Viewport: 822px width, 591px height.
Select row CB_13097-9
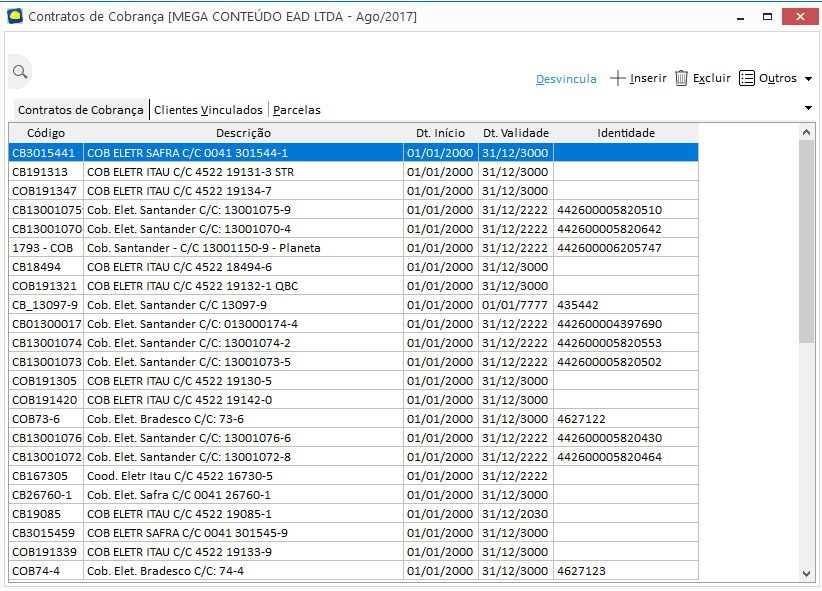point(353,305)
